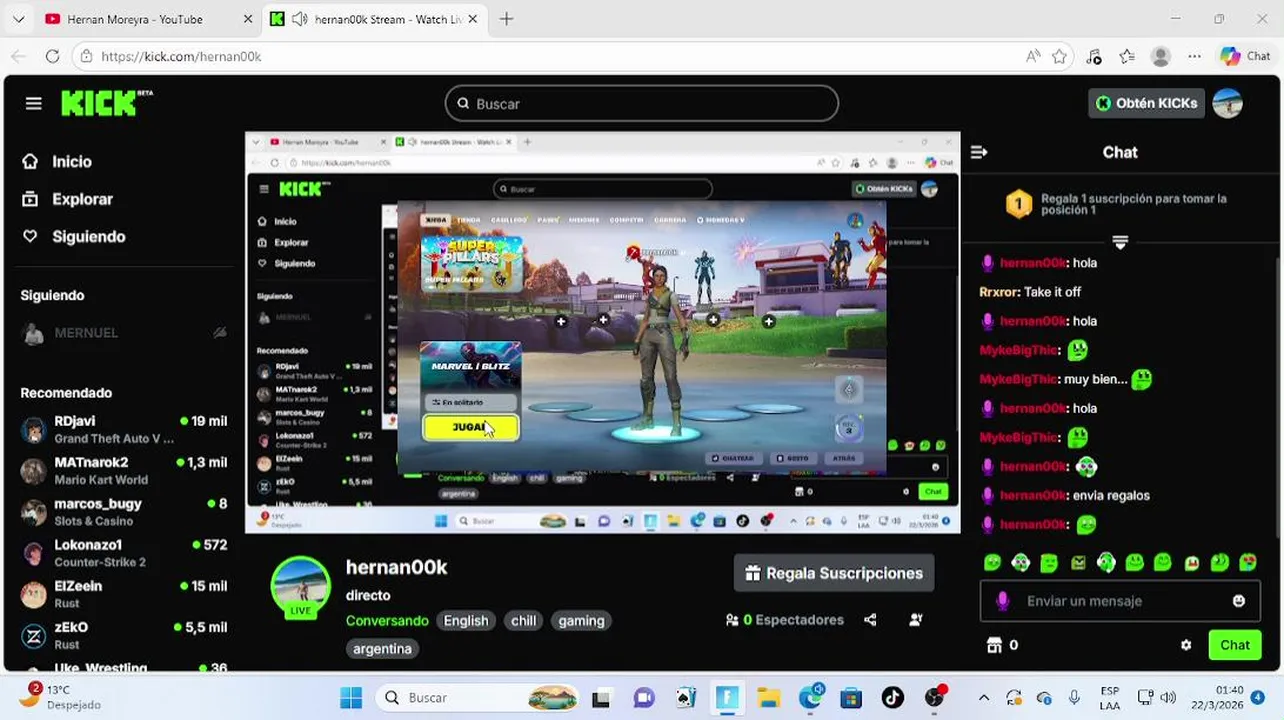Image resolution: width=1284 pixels, height=720 pixels.
Task: Click 'envia regalos' chat message
Action: point(1111,495)
